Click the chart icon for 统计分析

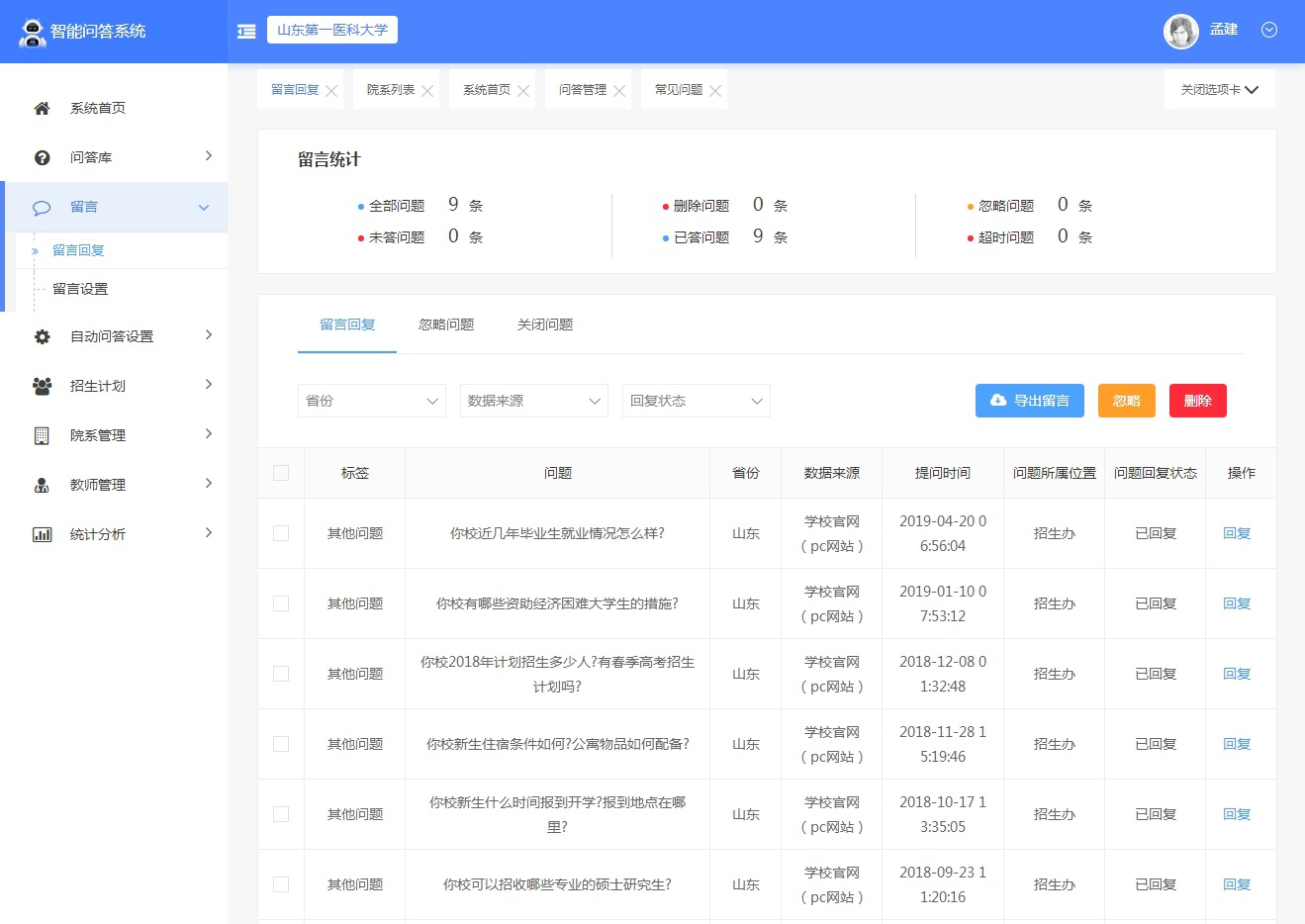[x=42, y=535]
